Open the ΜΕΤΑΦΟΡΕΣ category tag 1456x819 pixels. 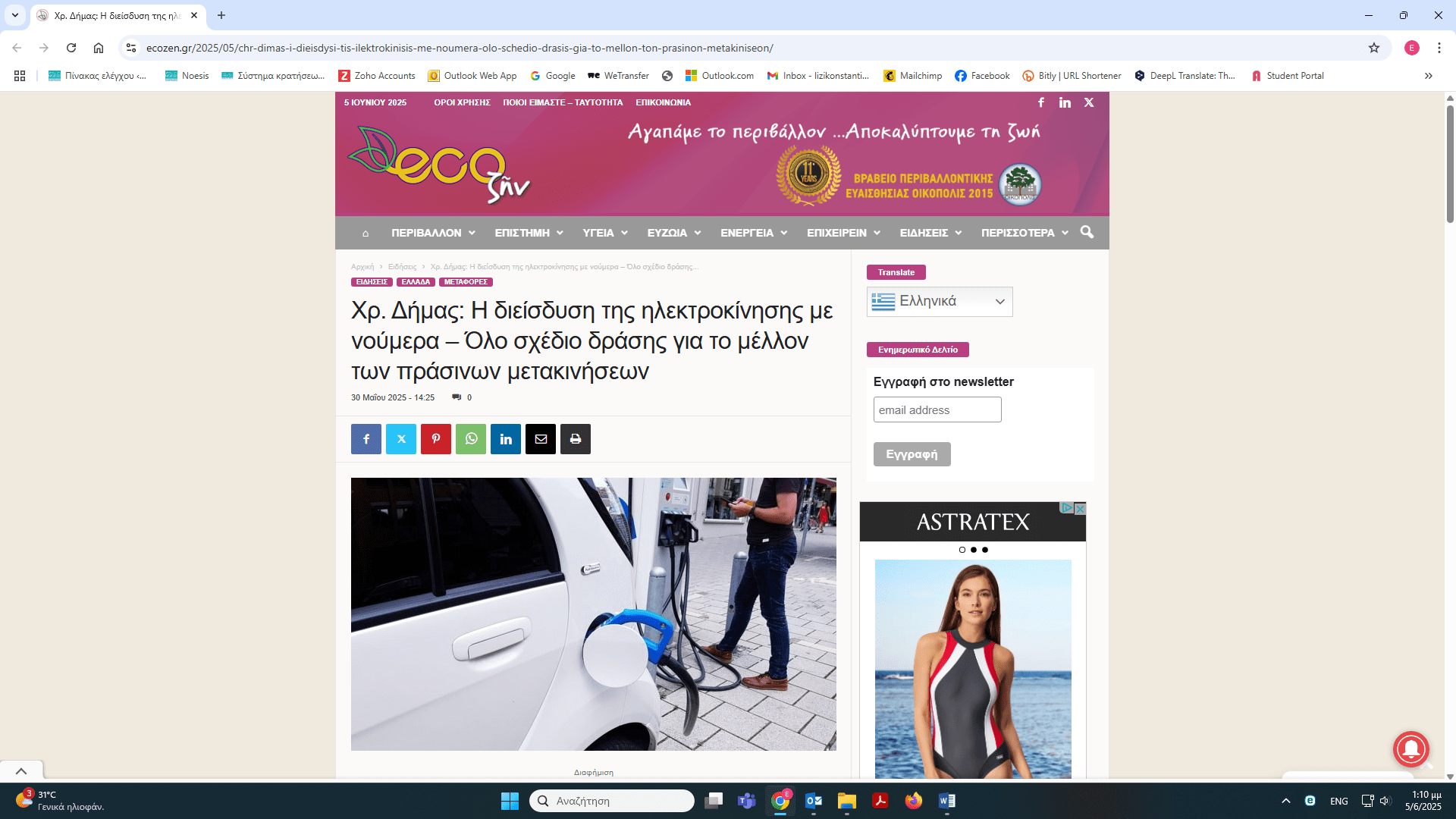tap(466, 282)
